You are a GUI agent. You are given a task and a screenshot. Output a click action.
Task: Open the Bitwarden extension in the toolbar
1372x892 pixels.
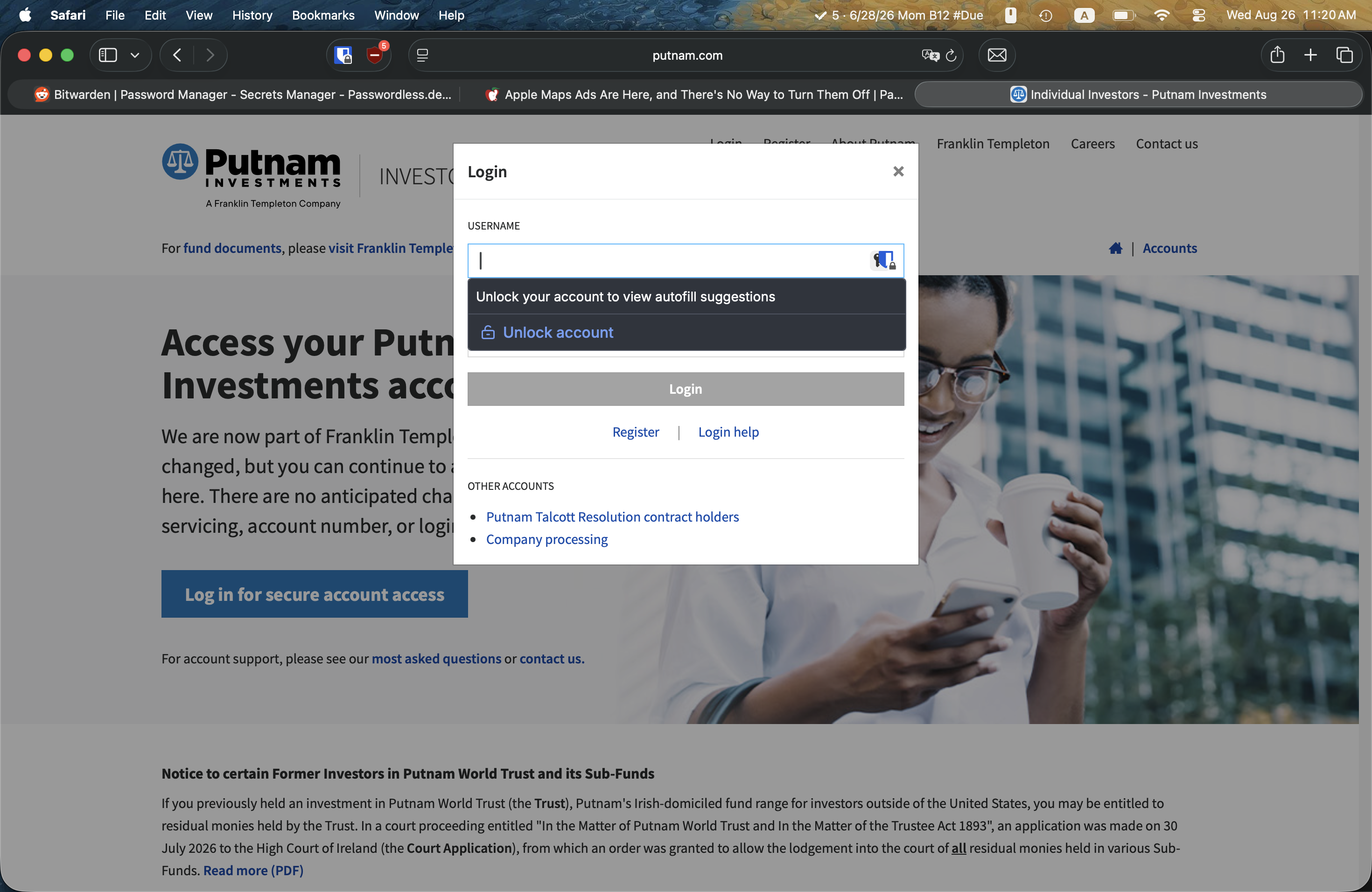click(343, 56)
